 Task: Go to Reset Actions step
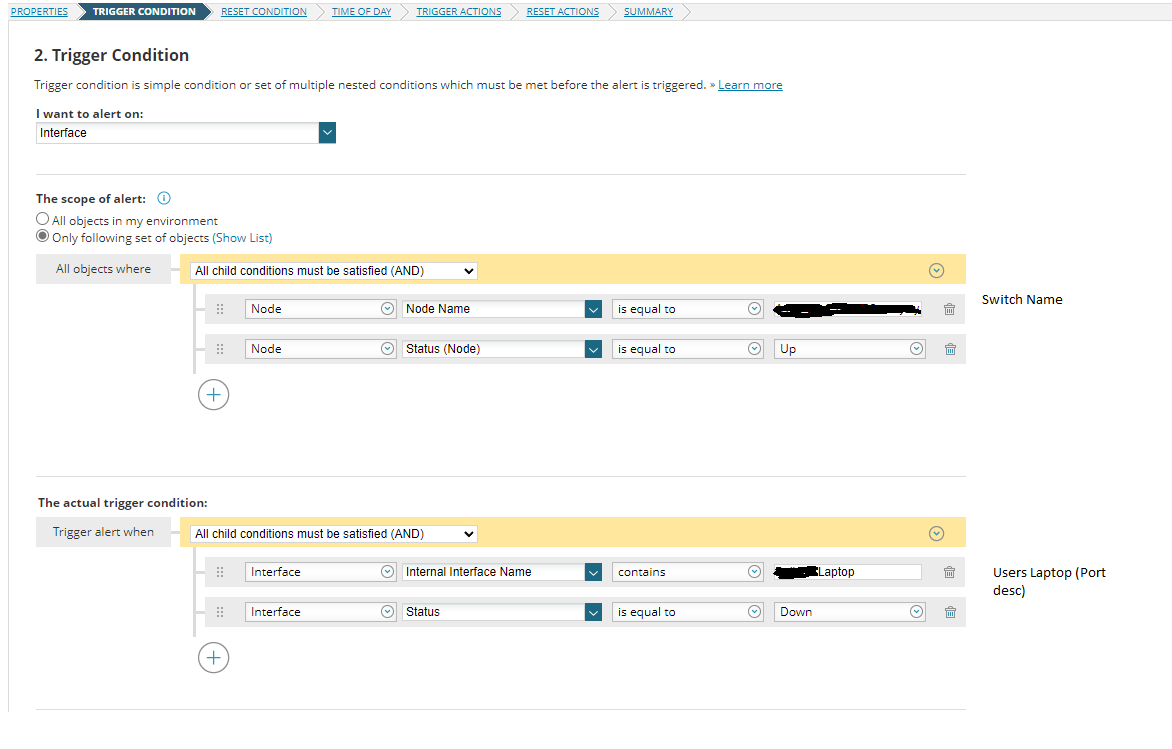click(x=563, y=12)
